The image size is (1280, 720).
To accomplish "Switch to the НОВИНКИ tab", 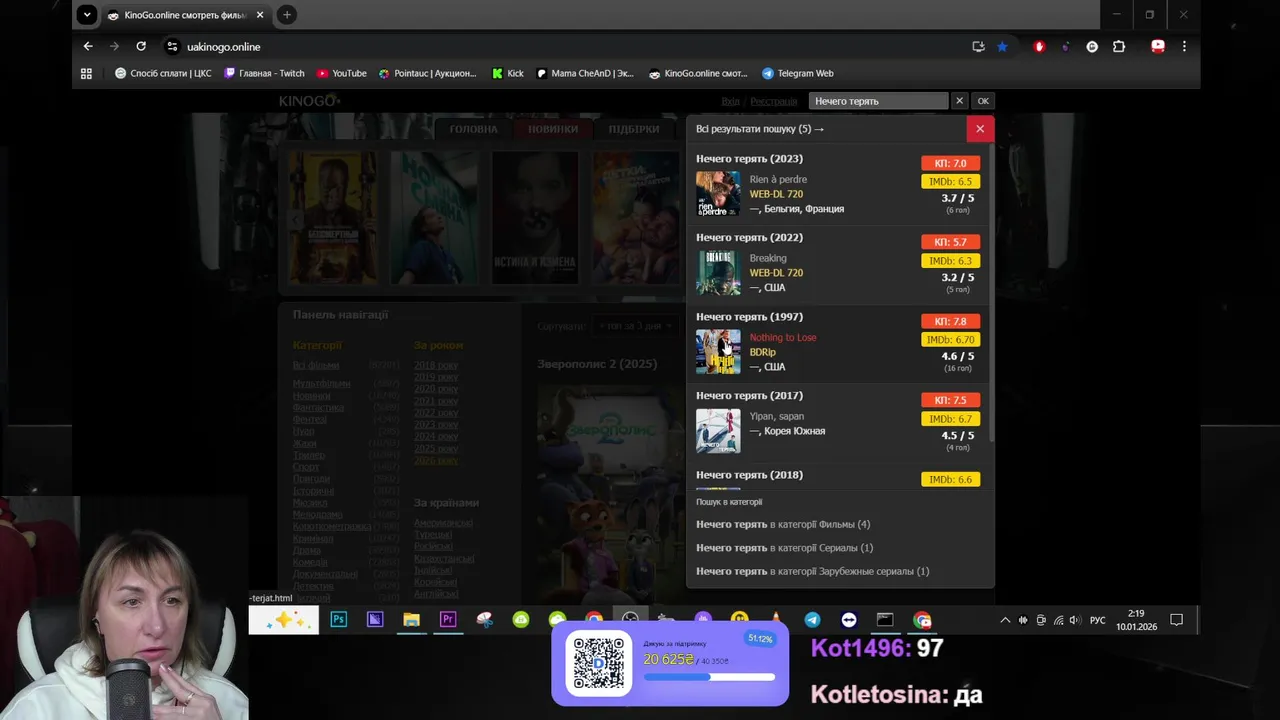I will [x=553, y=129].
